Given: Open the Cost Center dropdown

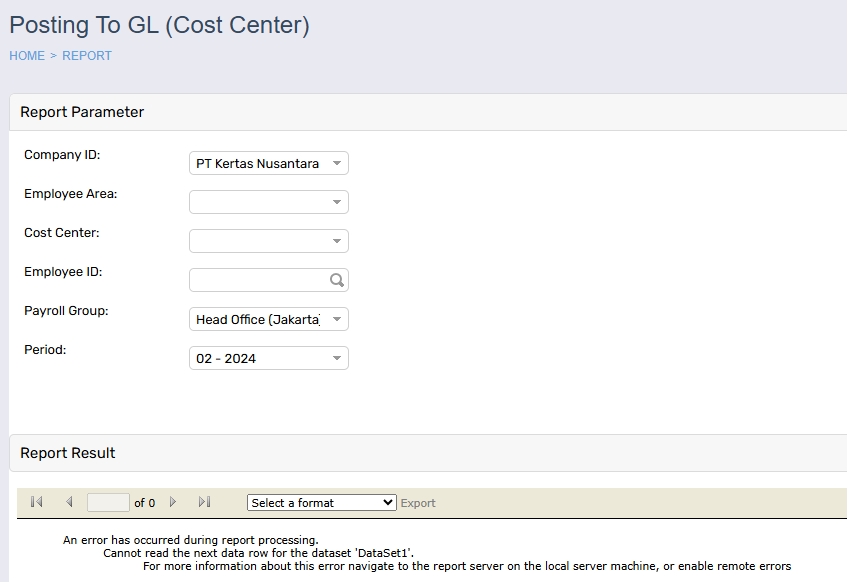Looking at the screenshot, I should pos(268,241).
